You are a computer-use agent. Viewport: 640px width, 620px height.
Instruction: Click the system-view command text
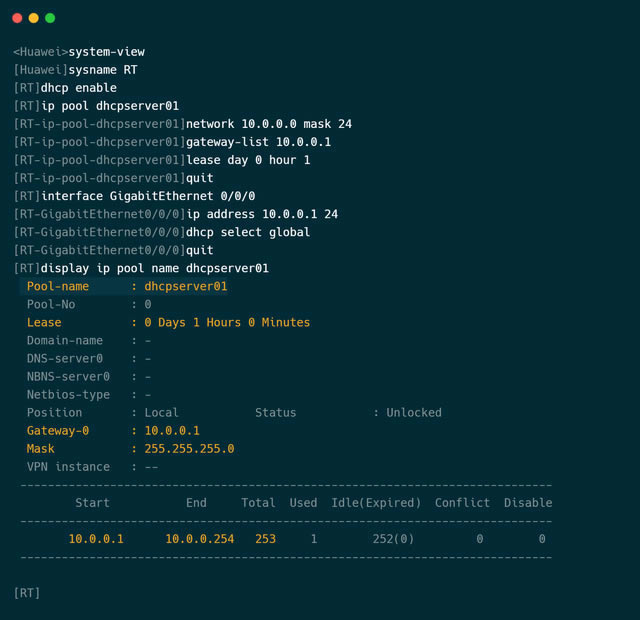coord(106,52)
